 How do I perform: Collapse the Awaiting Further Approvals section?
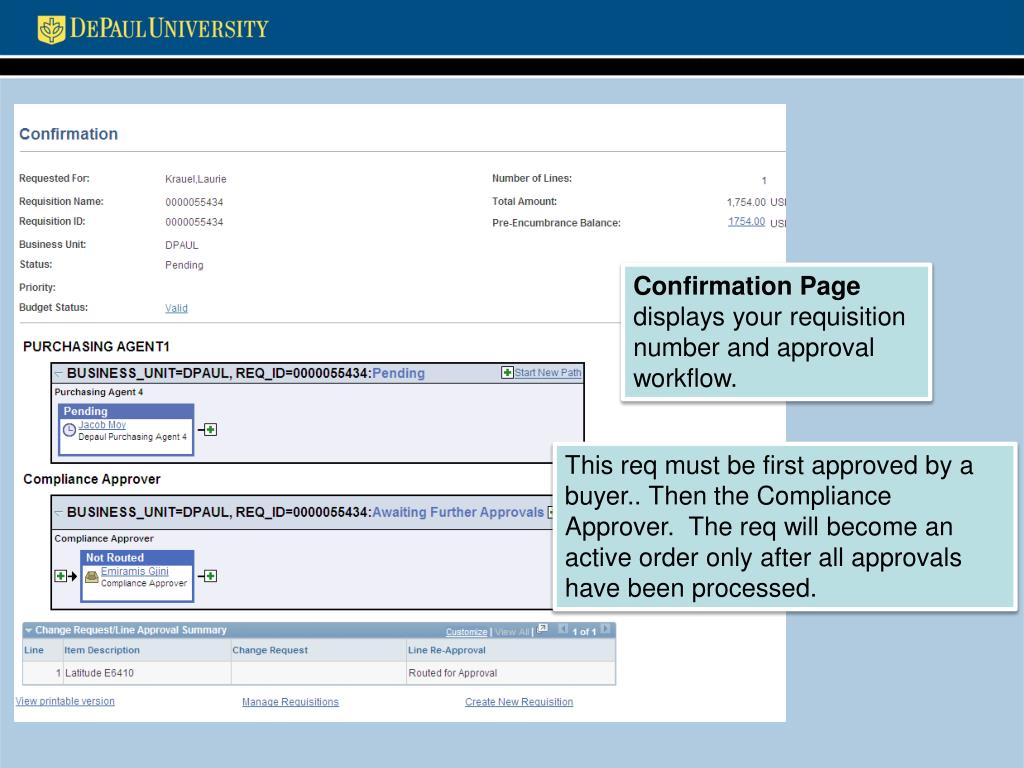click(x=59, y=512)
